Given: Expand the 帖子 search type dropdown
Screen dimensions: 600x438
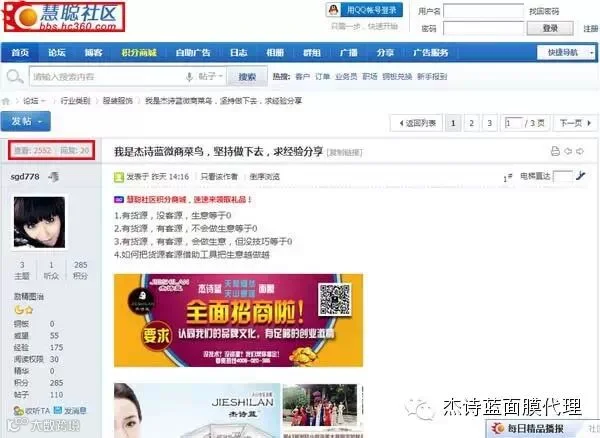Looking at the screenshot, I should tap(210, 77).
